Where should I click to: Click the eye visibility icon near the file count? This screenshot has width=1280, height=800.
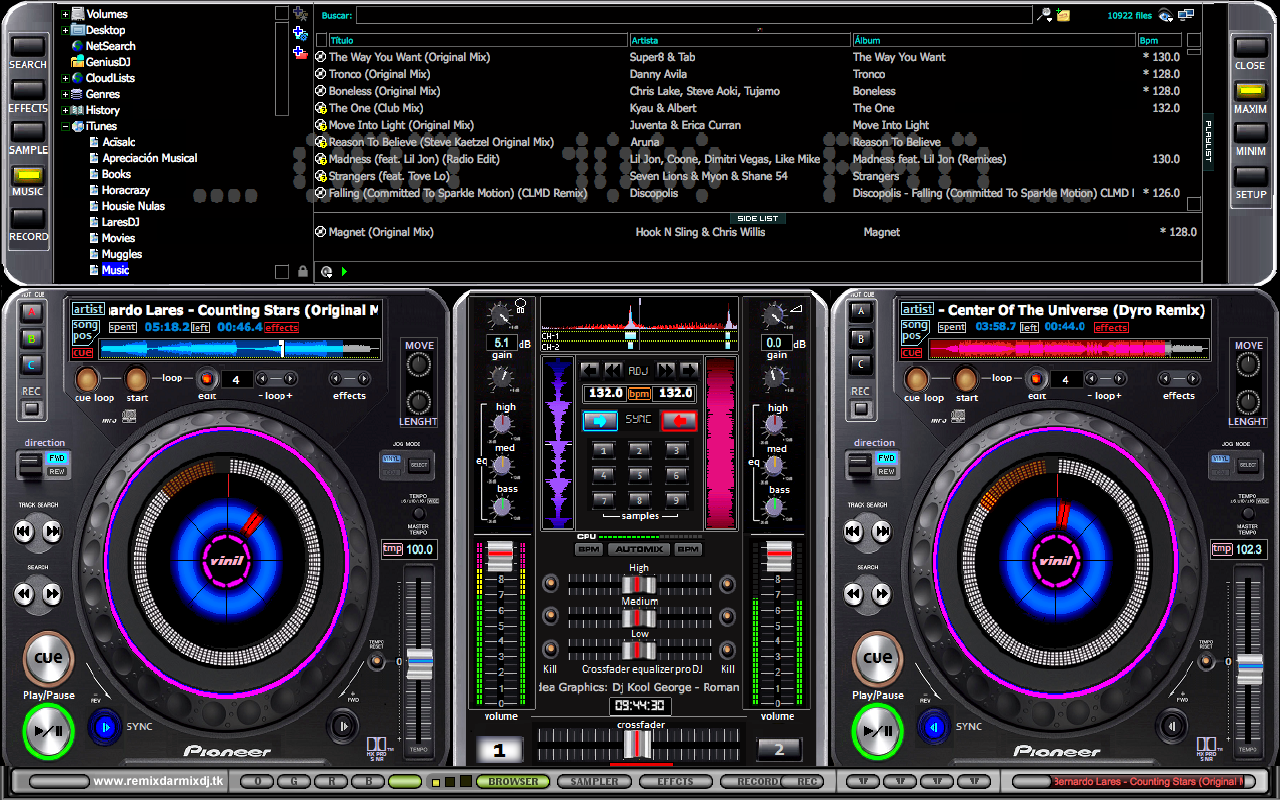[1164, 16]
